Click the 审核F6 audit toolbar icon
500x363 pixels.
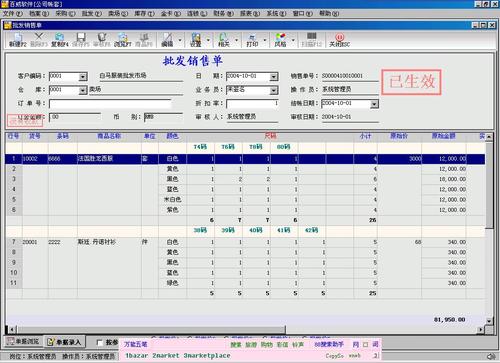click(102, 39)
